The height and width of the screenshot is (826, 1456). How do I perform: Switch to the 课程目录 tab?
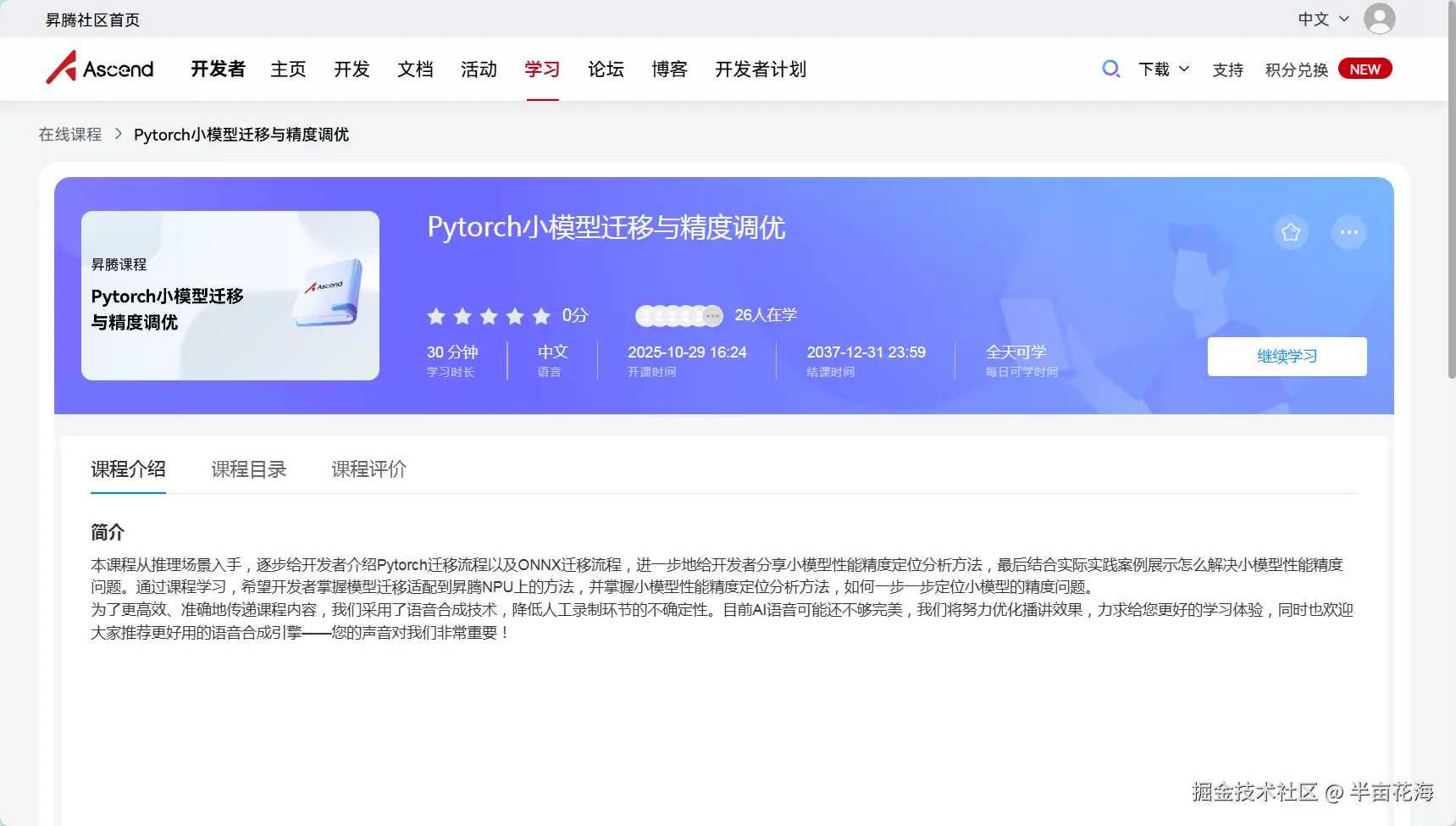pos(248,468)
